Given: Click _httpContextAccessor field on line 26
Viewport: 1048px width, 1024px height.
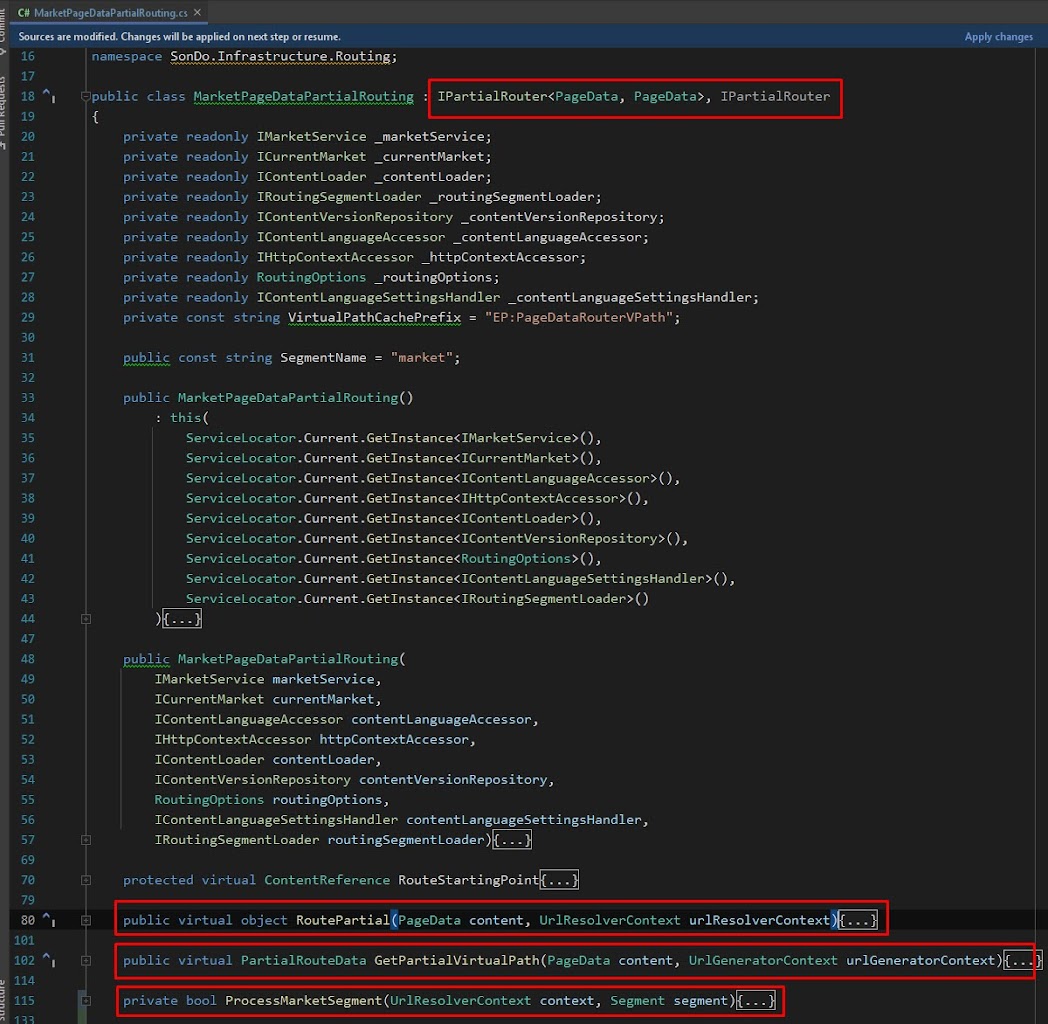Looking at the screenshot, I should coord(500,257).
